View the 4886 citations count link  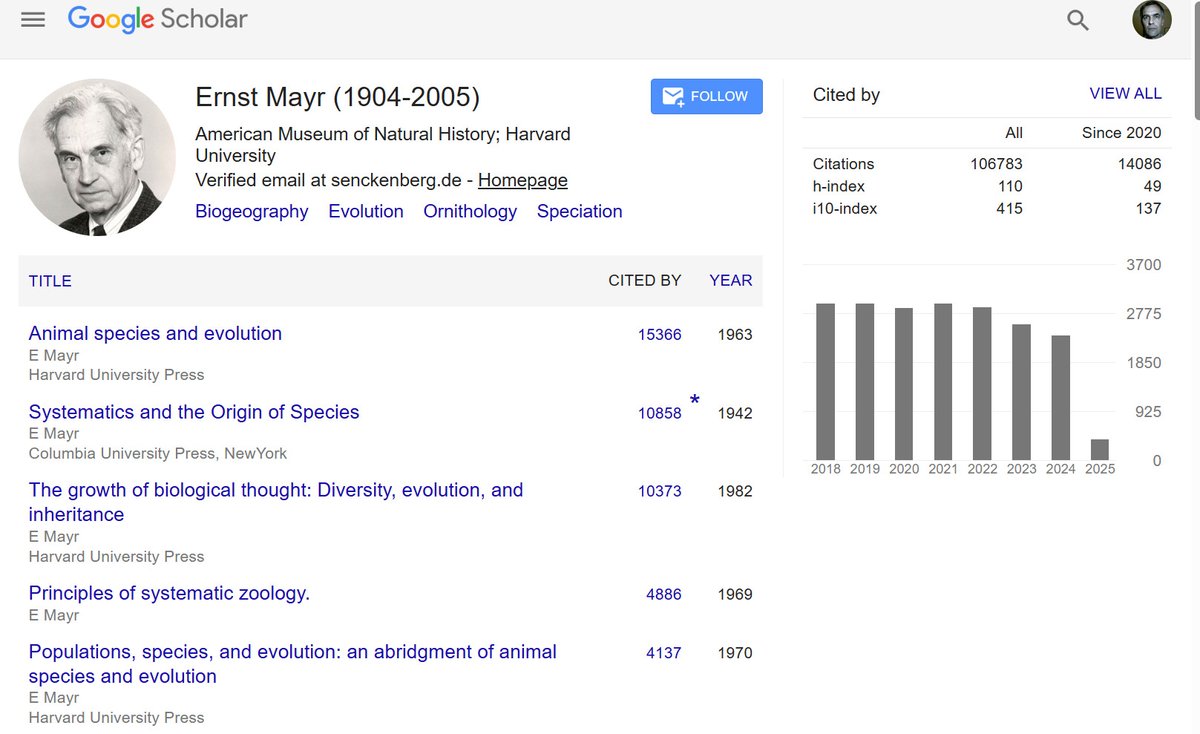[x=664, y=594]
